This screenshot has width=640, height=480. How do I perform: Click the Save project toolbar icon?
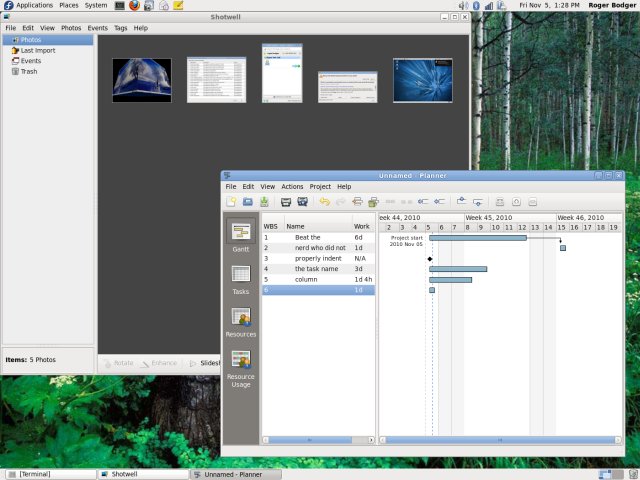pyautogui.click(x=264, y=202)
